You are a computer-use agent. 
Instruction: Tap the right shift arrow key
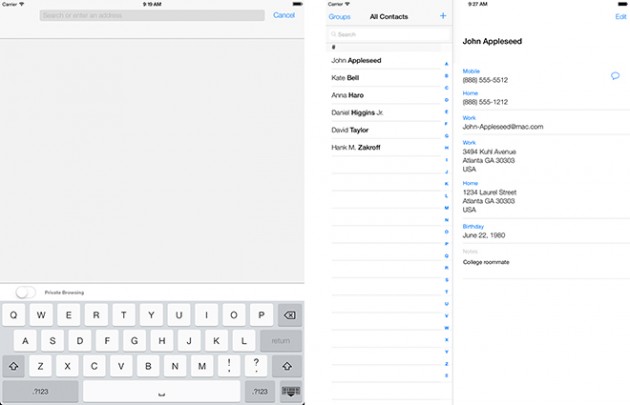(287, 366)
